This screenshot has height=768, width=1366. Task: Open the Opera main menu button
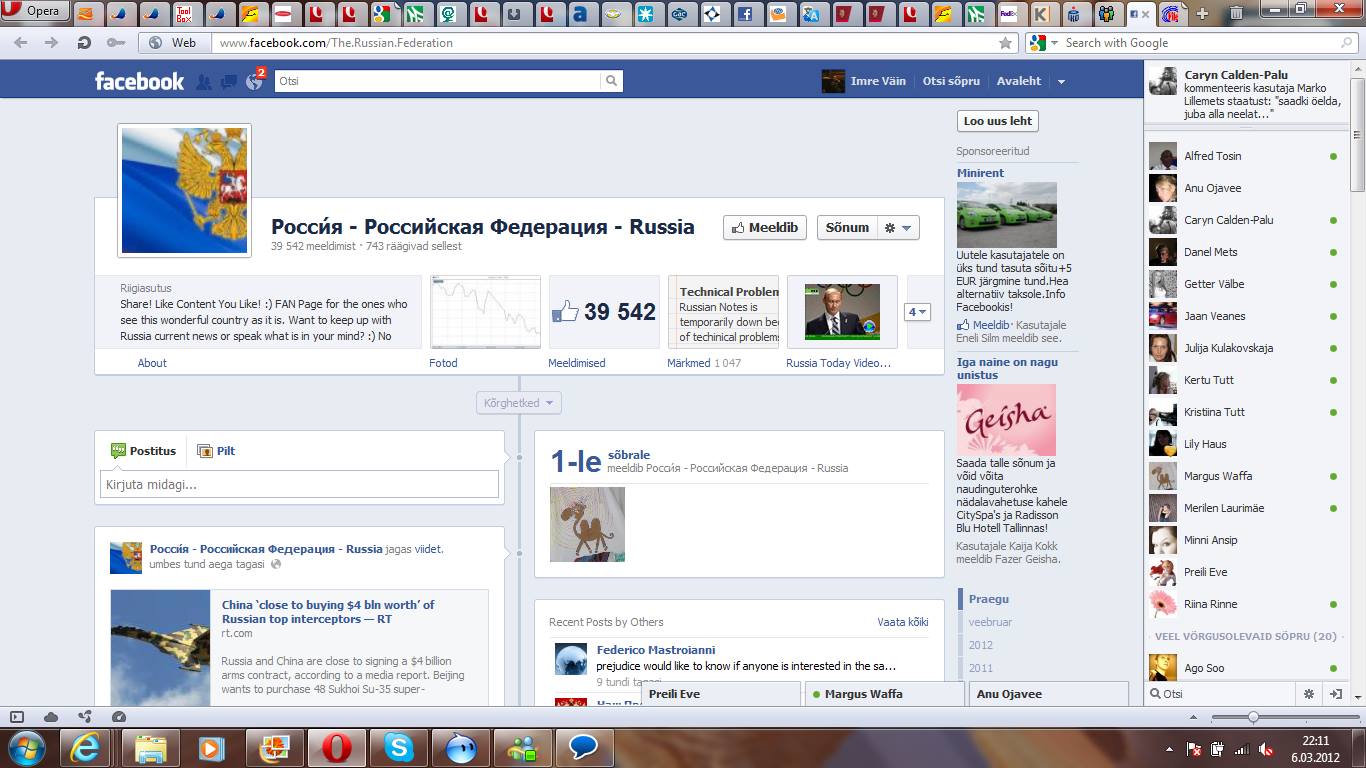[x=33, y=12]
